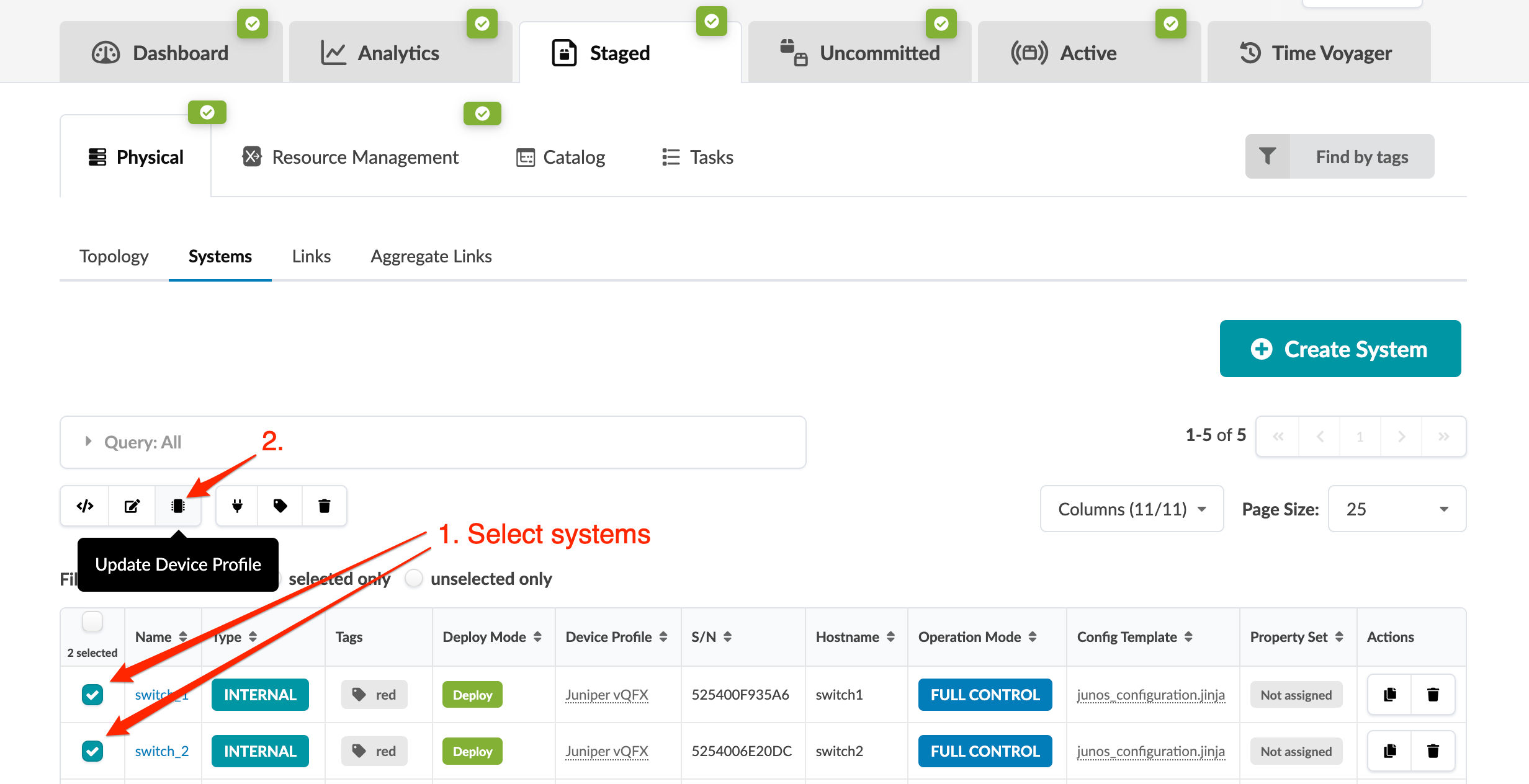Open the Aggregate Links tab
This screenshot has width=1529, height=784.
pos(431,256)
